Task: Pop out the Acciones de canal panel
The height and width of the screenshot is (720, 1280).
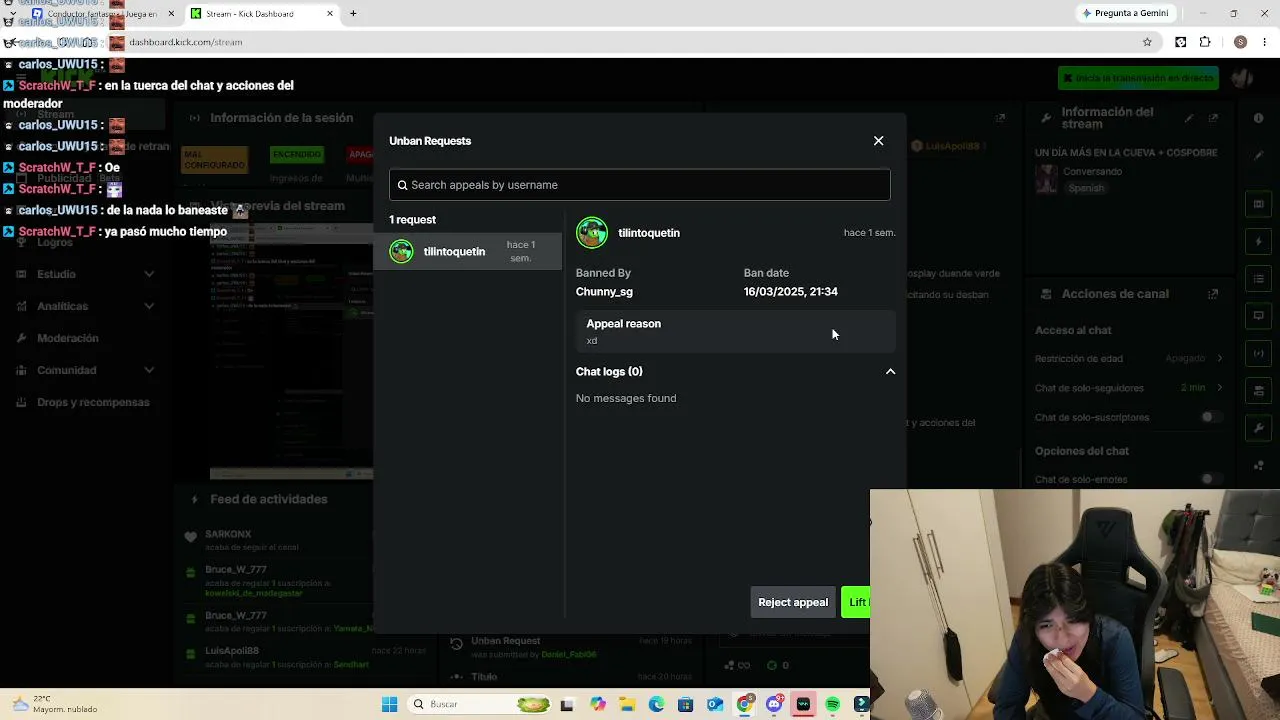Action: 1213,294
